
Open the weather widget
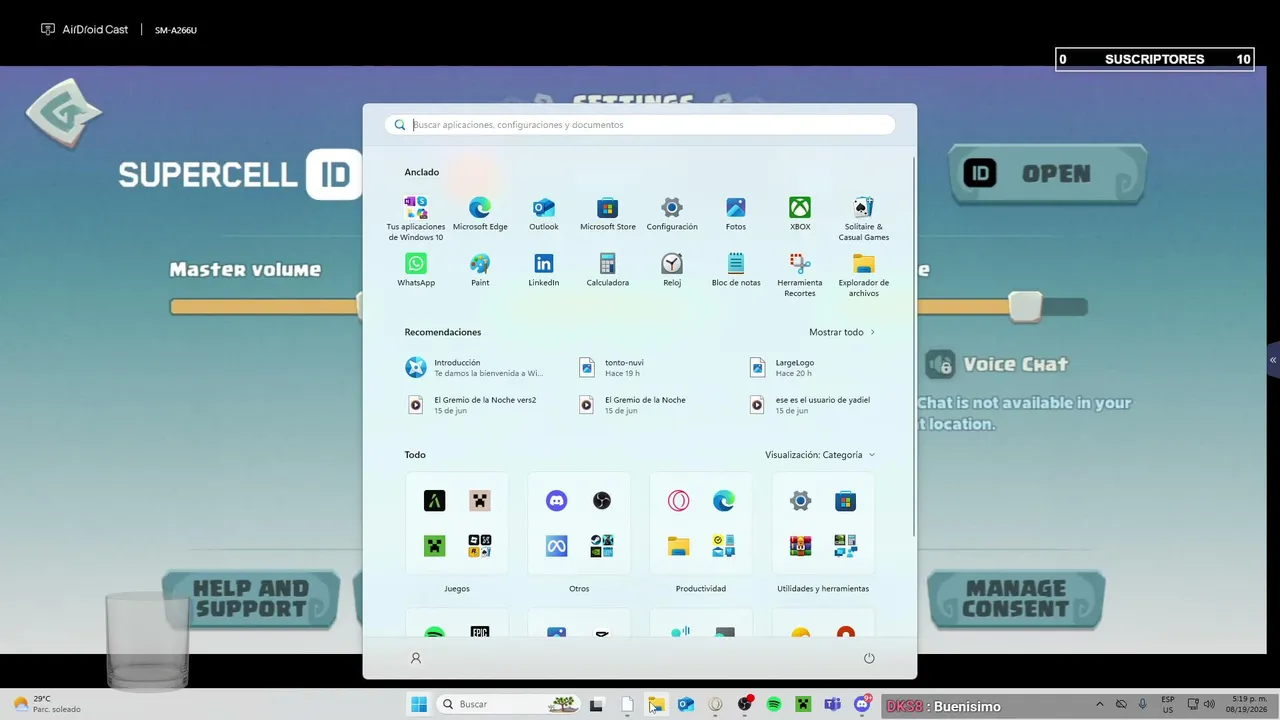(x=47, y=704)
